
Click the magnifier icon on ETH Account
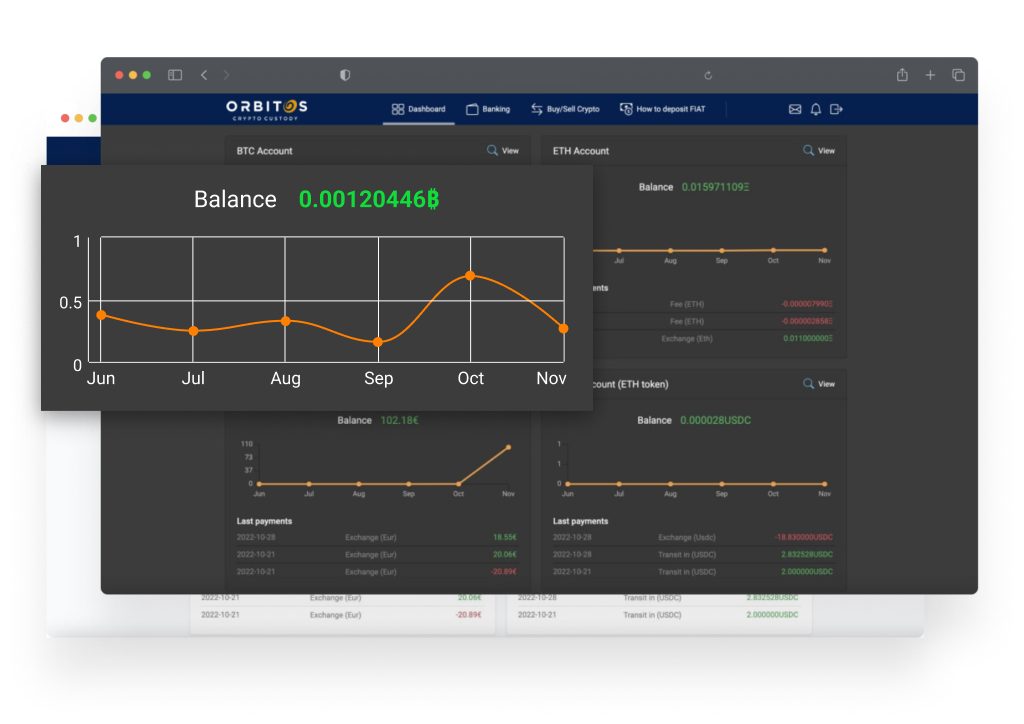(808, 150)
